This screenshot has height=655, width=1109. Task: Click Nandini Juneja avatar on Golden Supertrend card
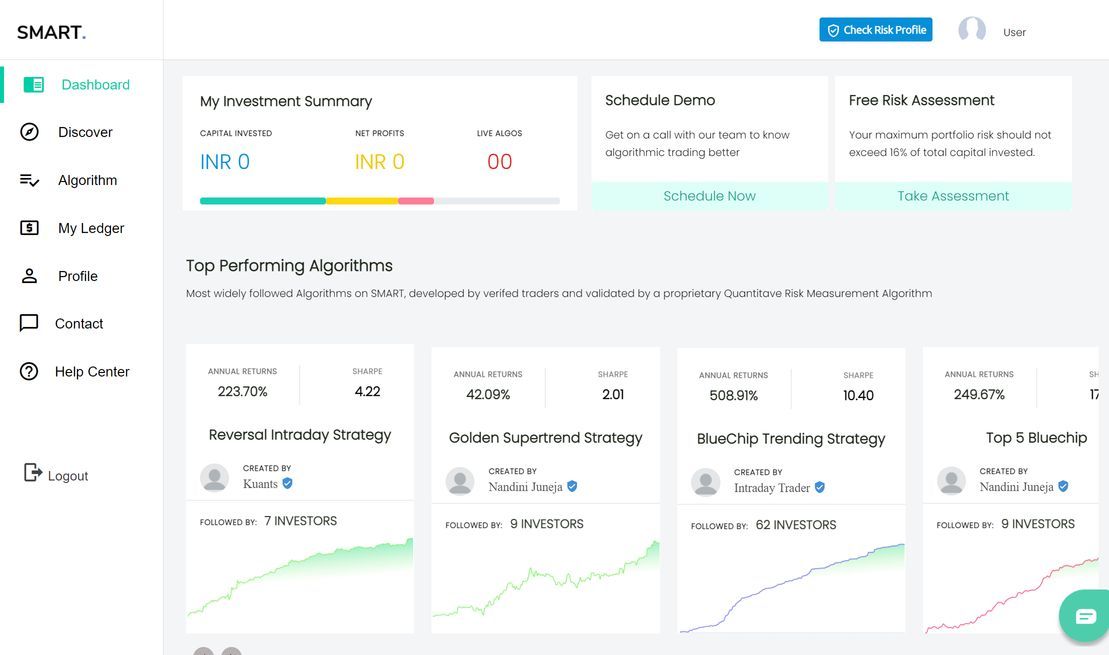(460, 481)
